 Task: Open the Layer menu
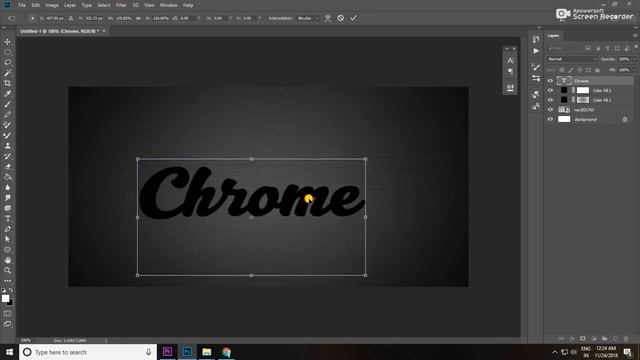[70, 5]
